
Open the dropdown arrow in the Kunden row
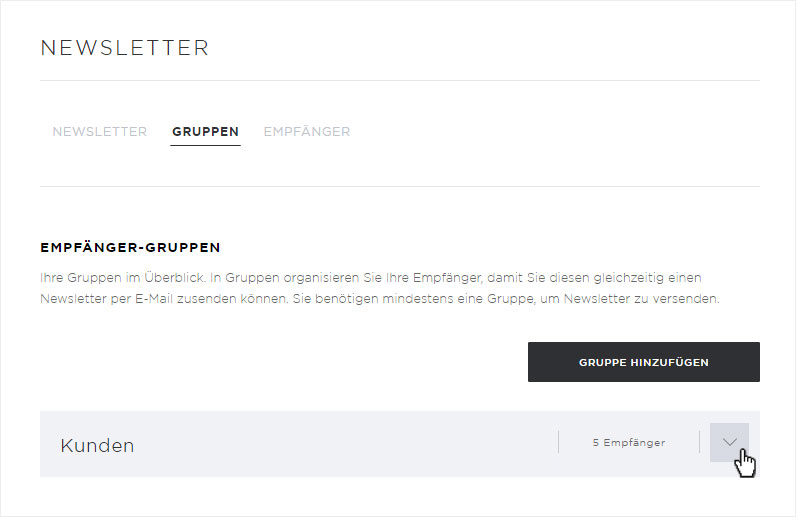tap(729, 442)
